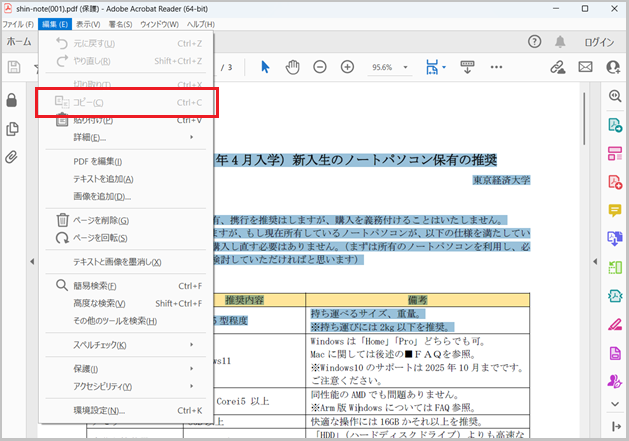Open the fill and sign pen icon
Screen dimensions: 629x441
coord(615,324)
